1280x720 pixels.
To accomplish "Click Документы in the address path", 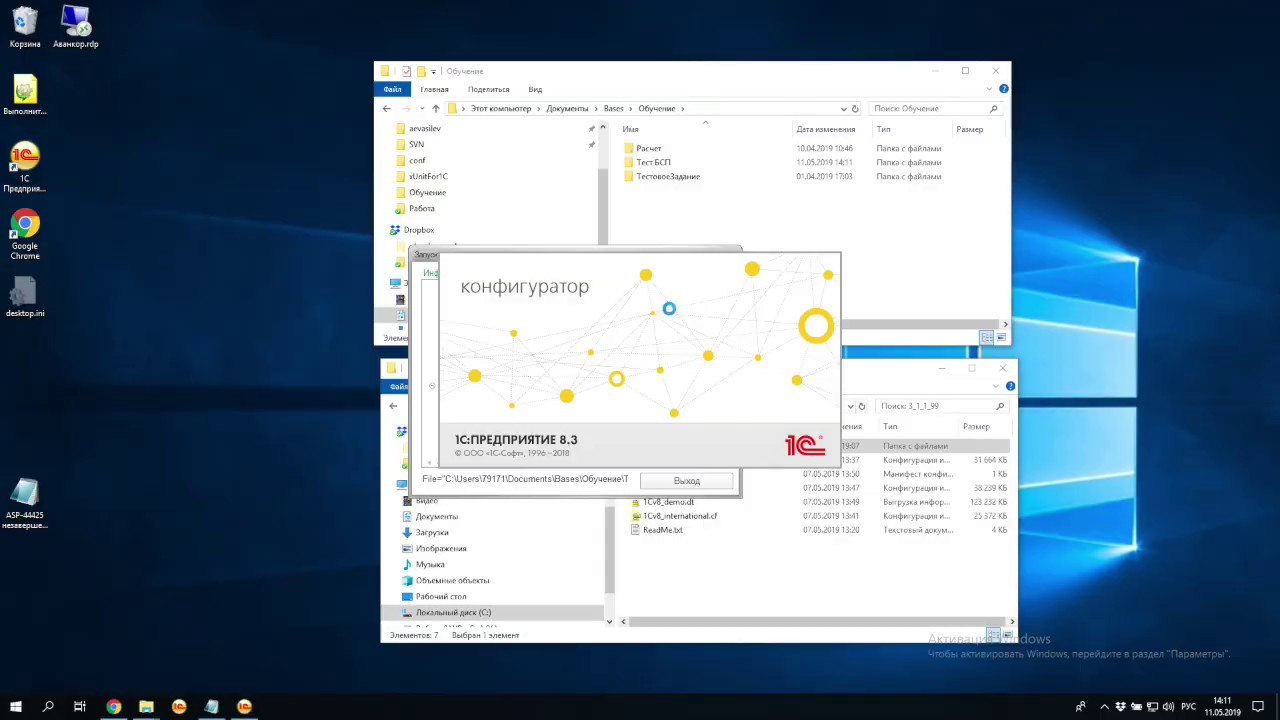I will point(567,108).
